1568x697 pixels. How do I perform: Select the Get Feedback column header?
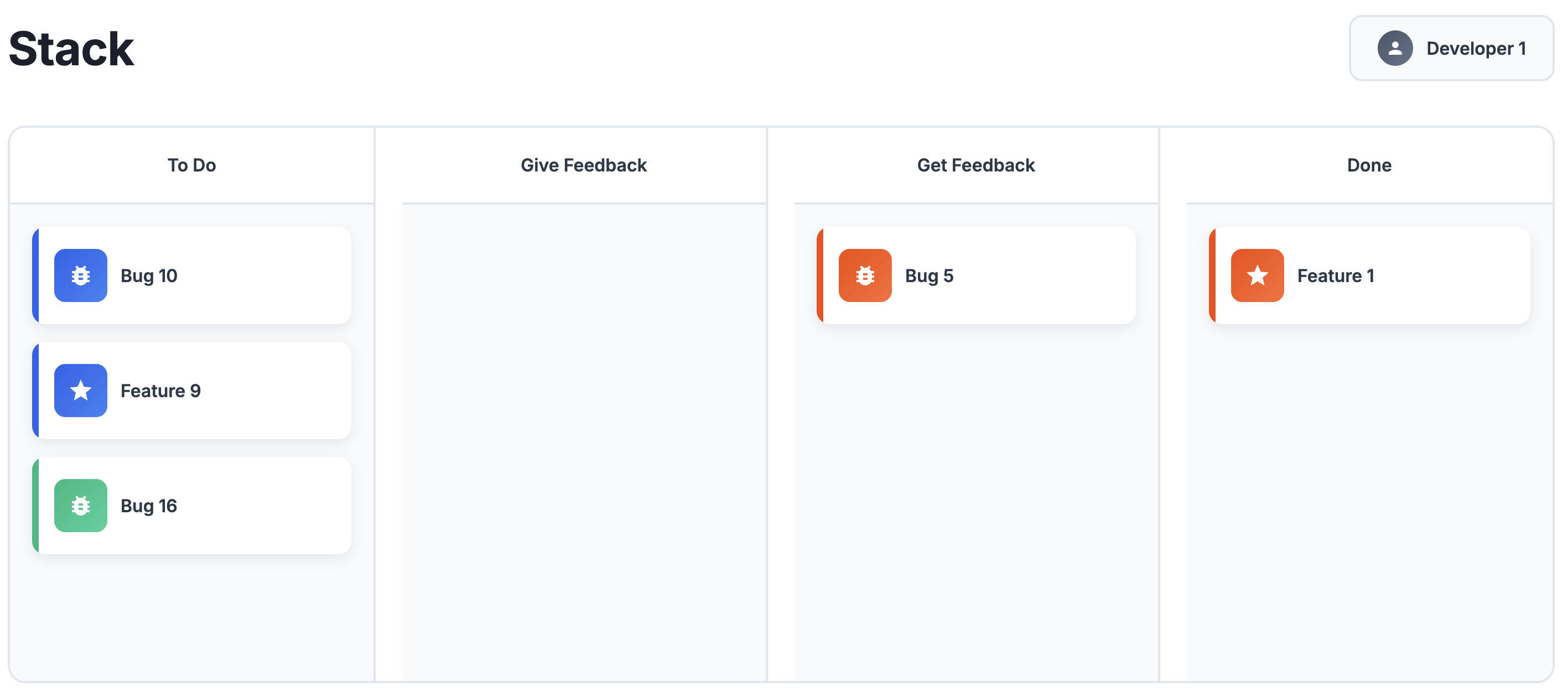976,165
